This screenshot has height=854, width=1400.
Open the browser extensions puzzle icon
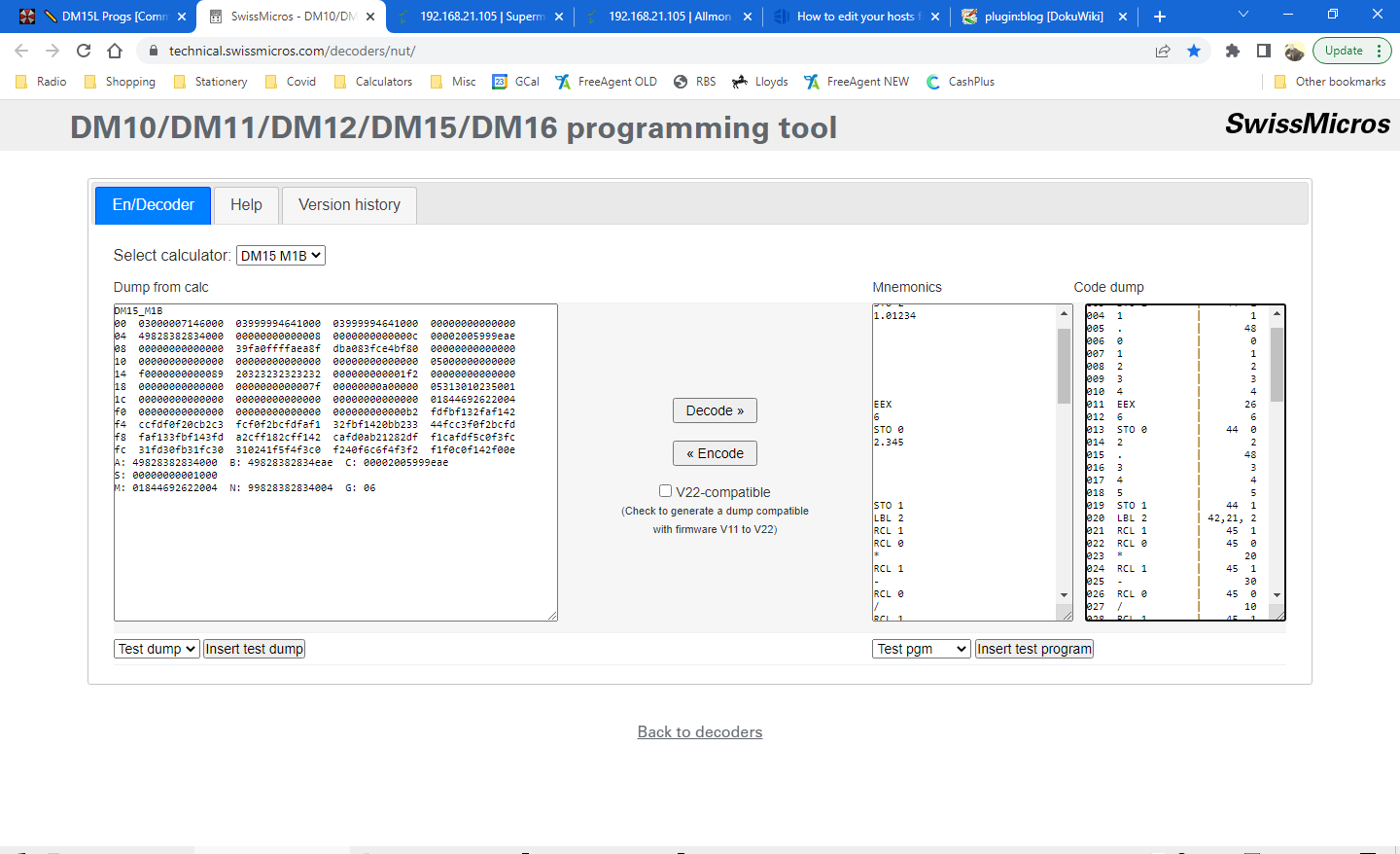click(1233, 51)
